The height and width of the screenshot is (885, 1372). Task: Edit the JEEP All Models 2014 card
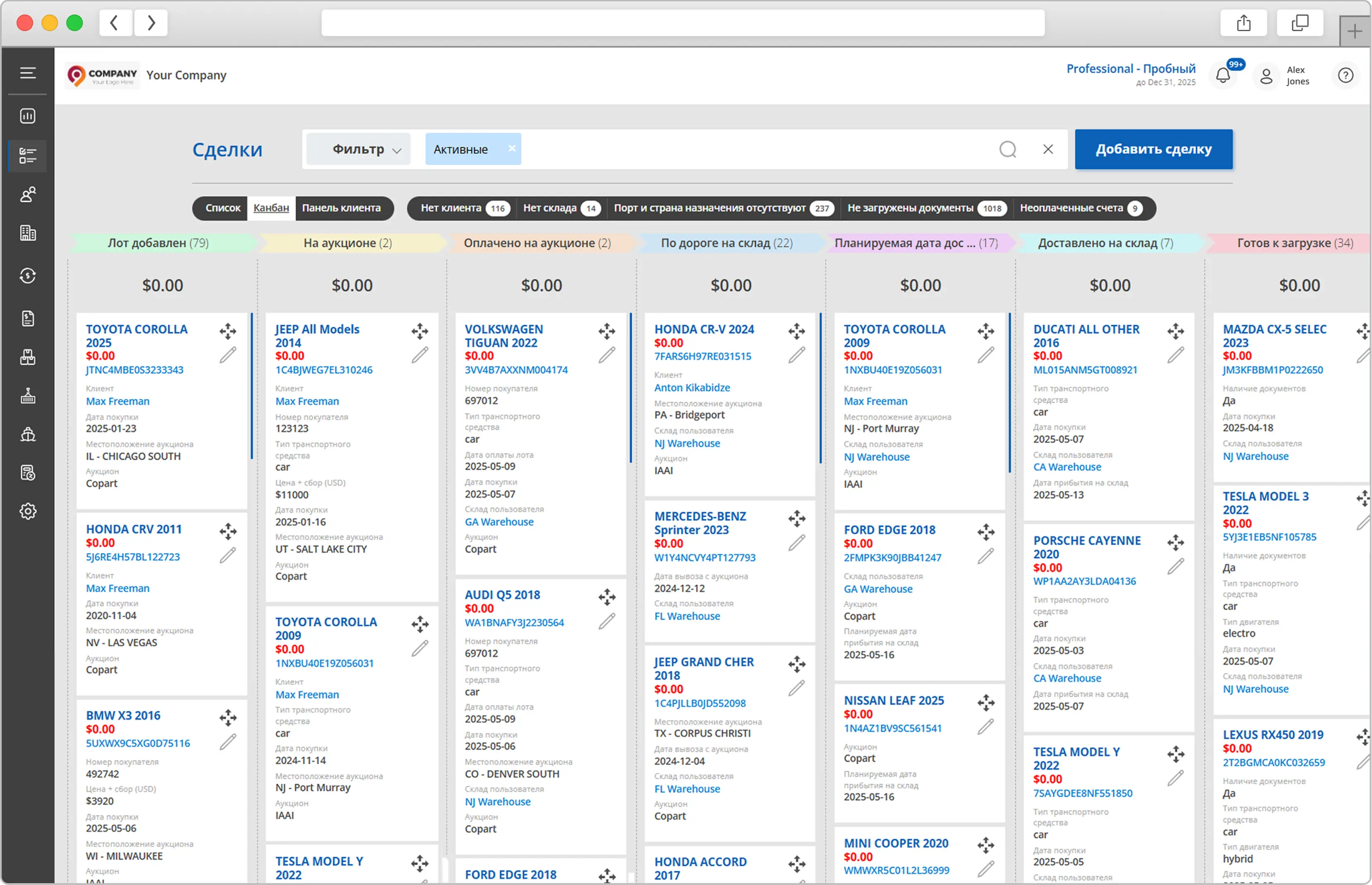420,355
